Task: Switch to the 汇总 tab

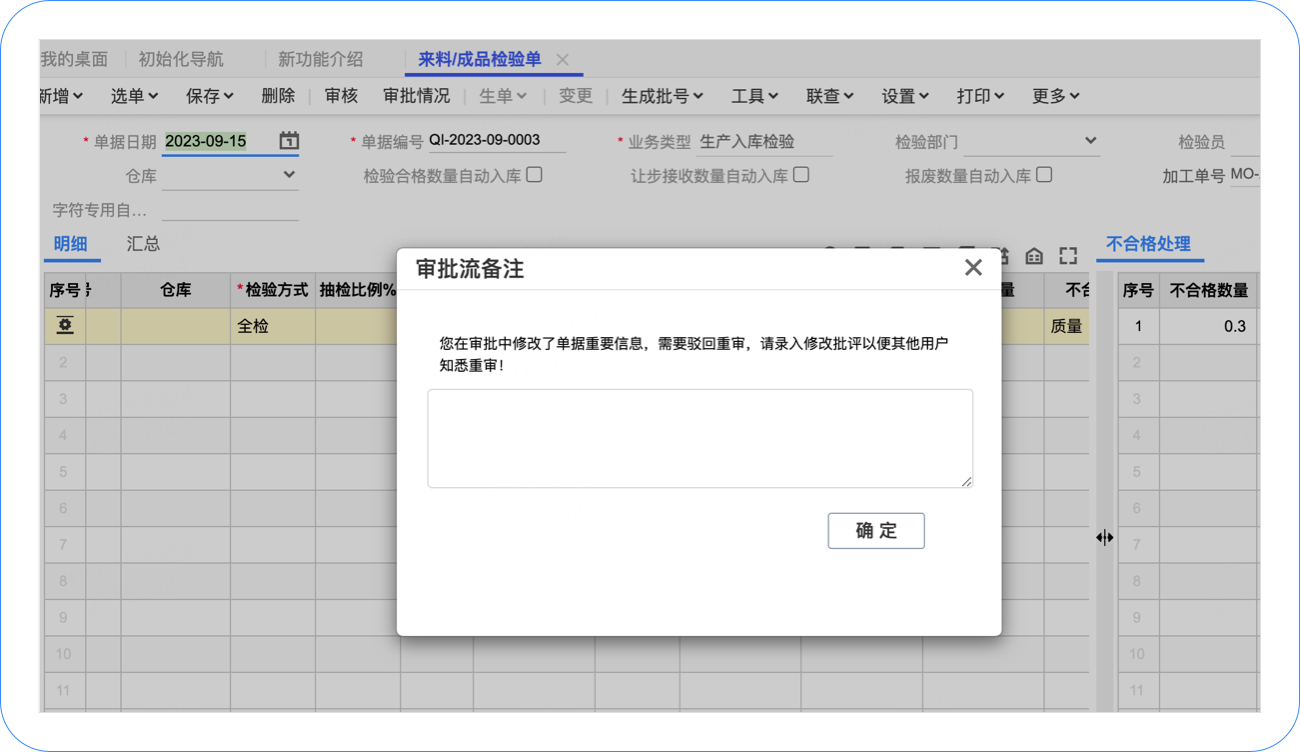Action: (143, 244)
